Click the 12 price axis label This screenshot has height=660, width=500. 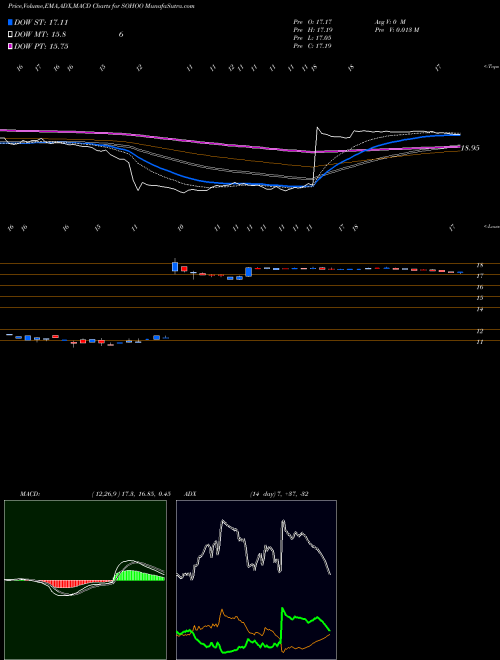(479, 331)
